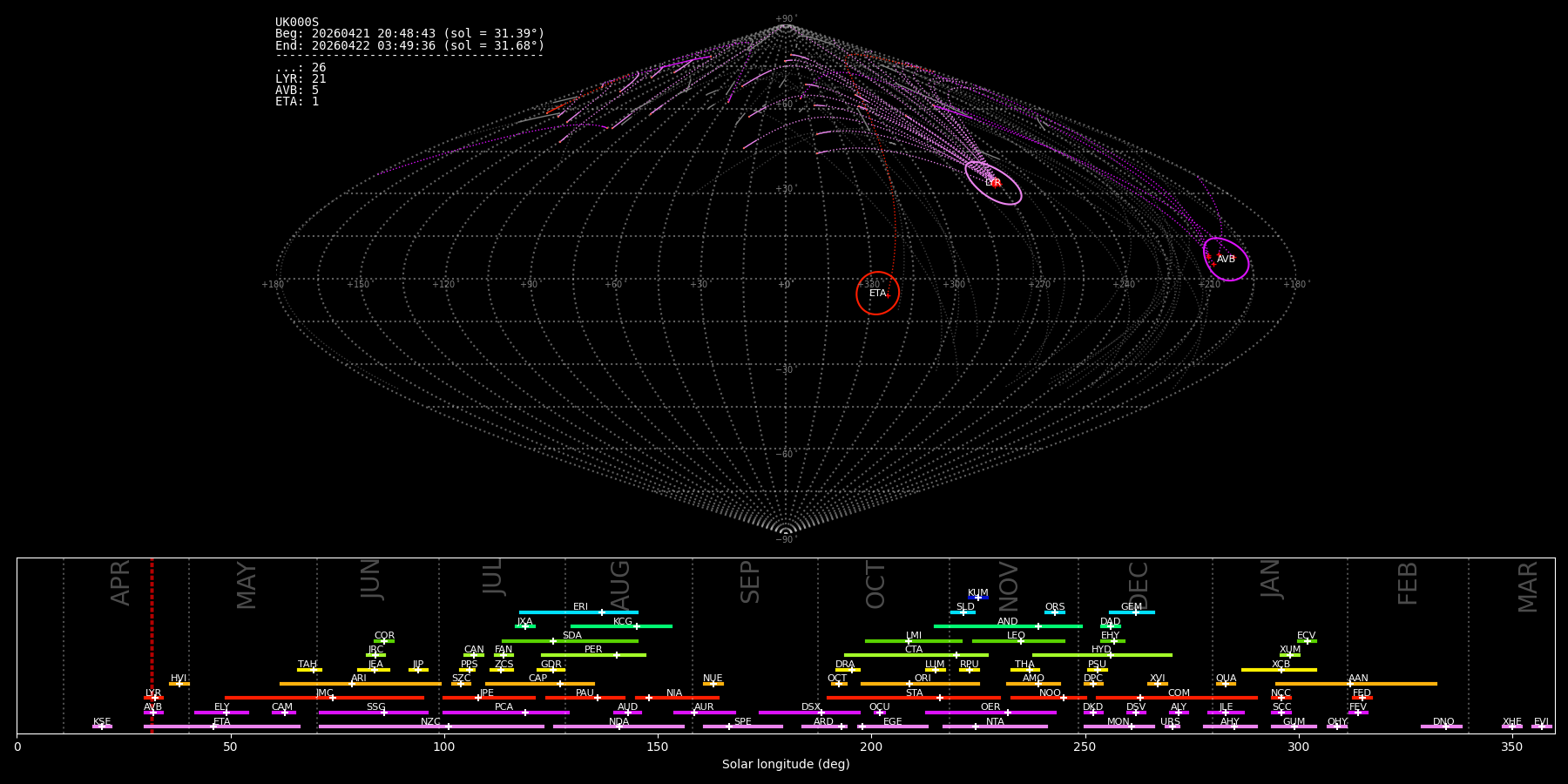
Task: Select the SDA shower bar
Action: 570,641
